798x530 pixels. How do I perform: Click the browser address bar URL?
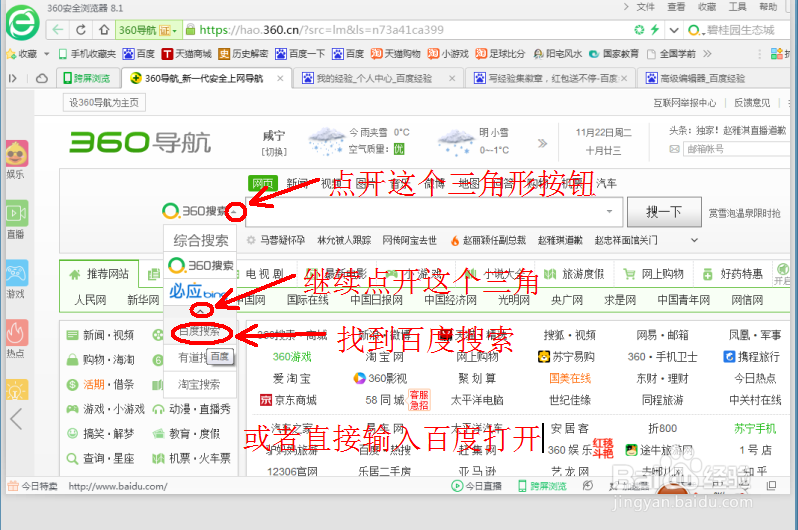pos(321,30)
